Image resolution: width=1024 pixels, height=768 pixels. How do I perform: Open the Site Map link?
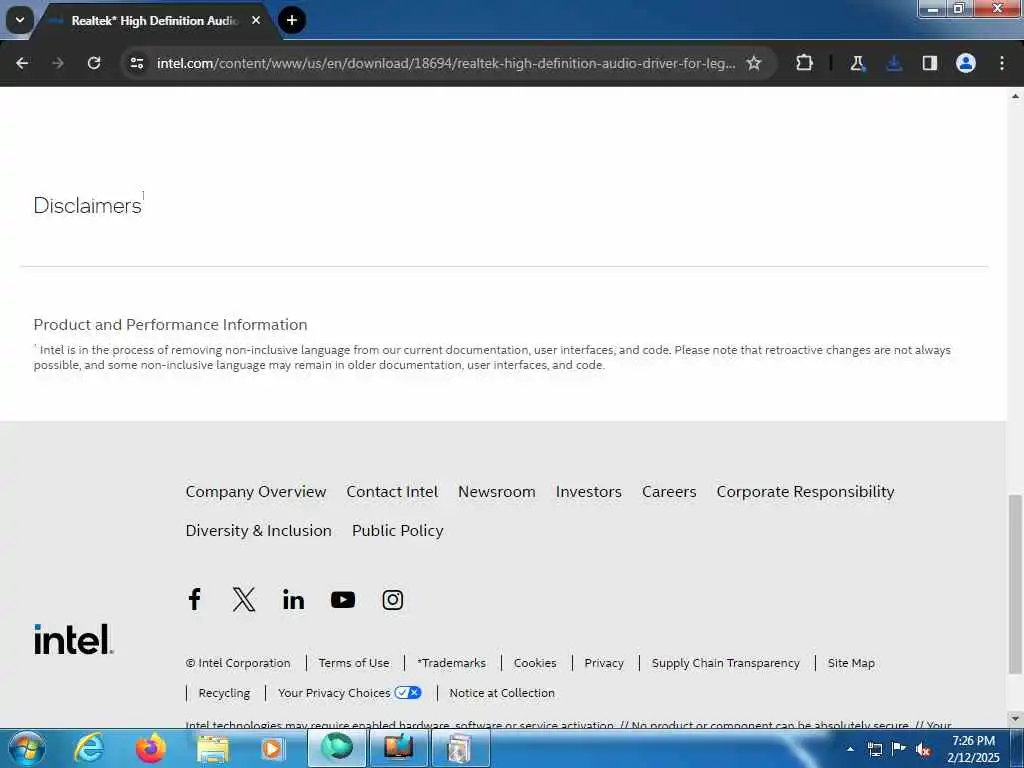851,663
